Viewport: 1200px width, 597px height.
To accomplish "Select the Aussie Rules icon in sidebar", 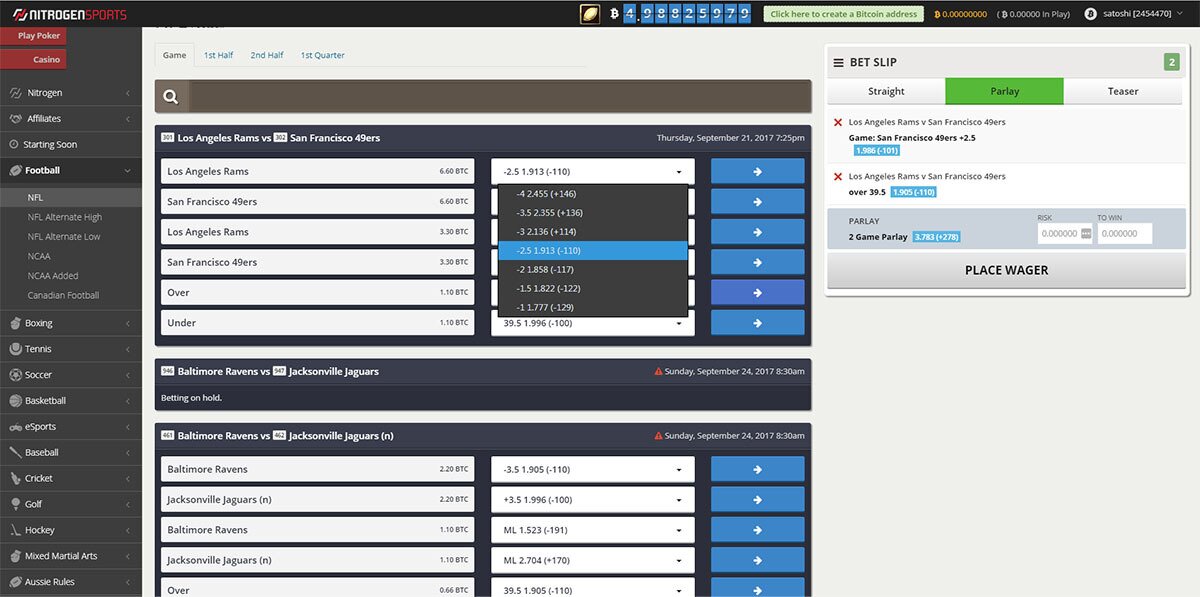I will pyautogui.click(x=16, y=582).
